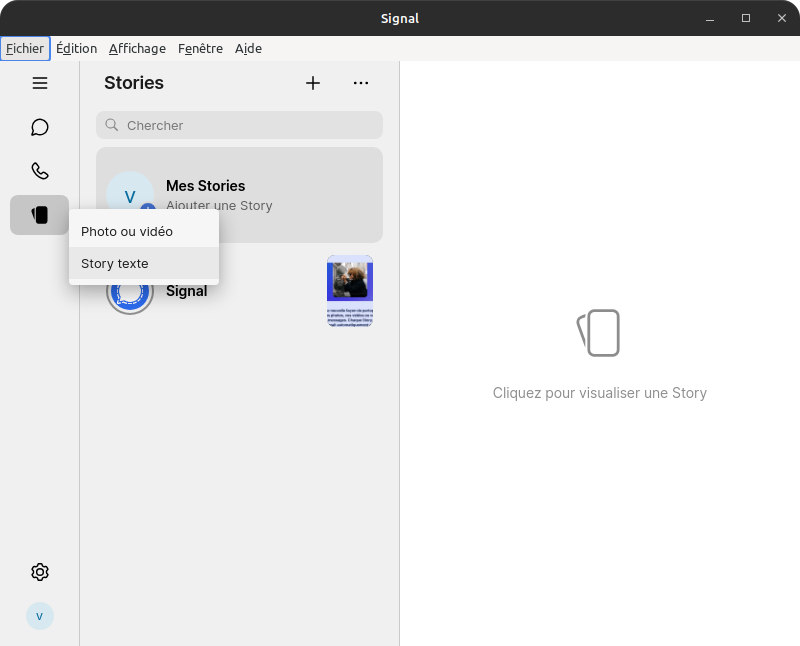This screenshot has width=800, height=646.
Task: Click the Signal story avatar
Action: point(130,293)
